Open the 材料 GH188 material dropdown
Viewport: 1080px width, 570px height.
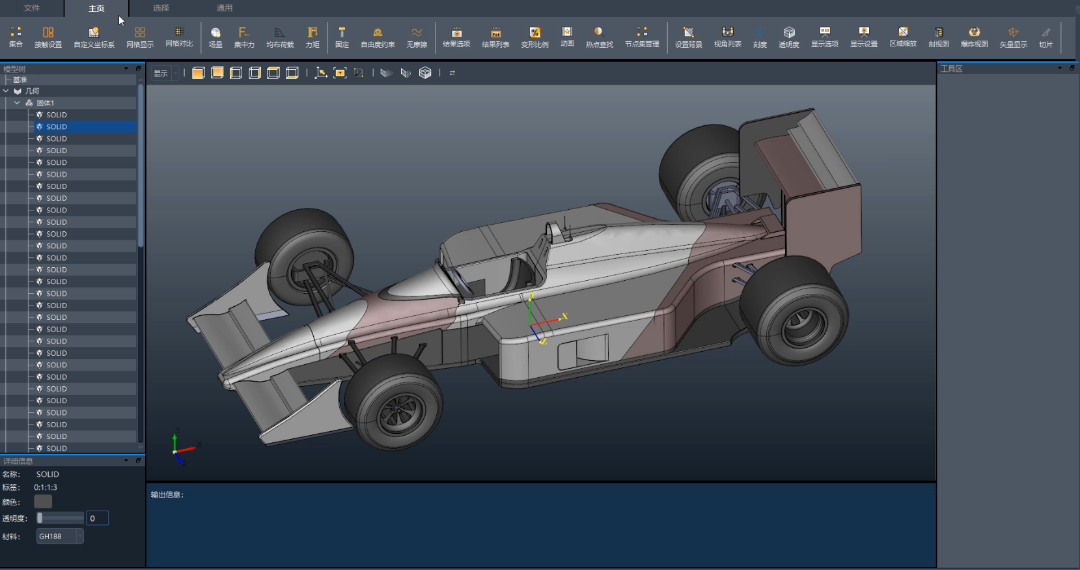(59, 537)
